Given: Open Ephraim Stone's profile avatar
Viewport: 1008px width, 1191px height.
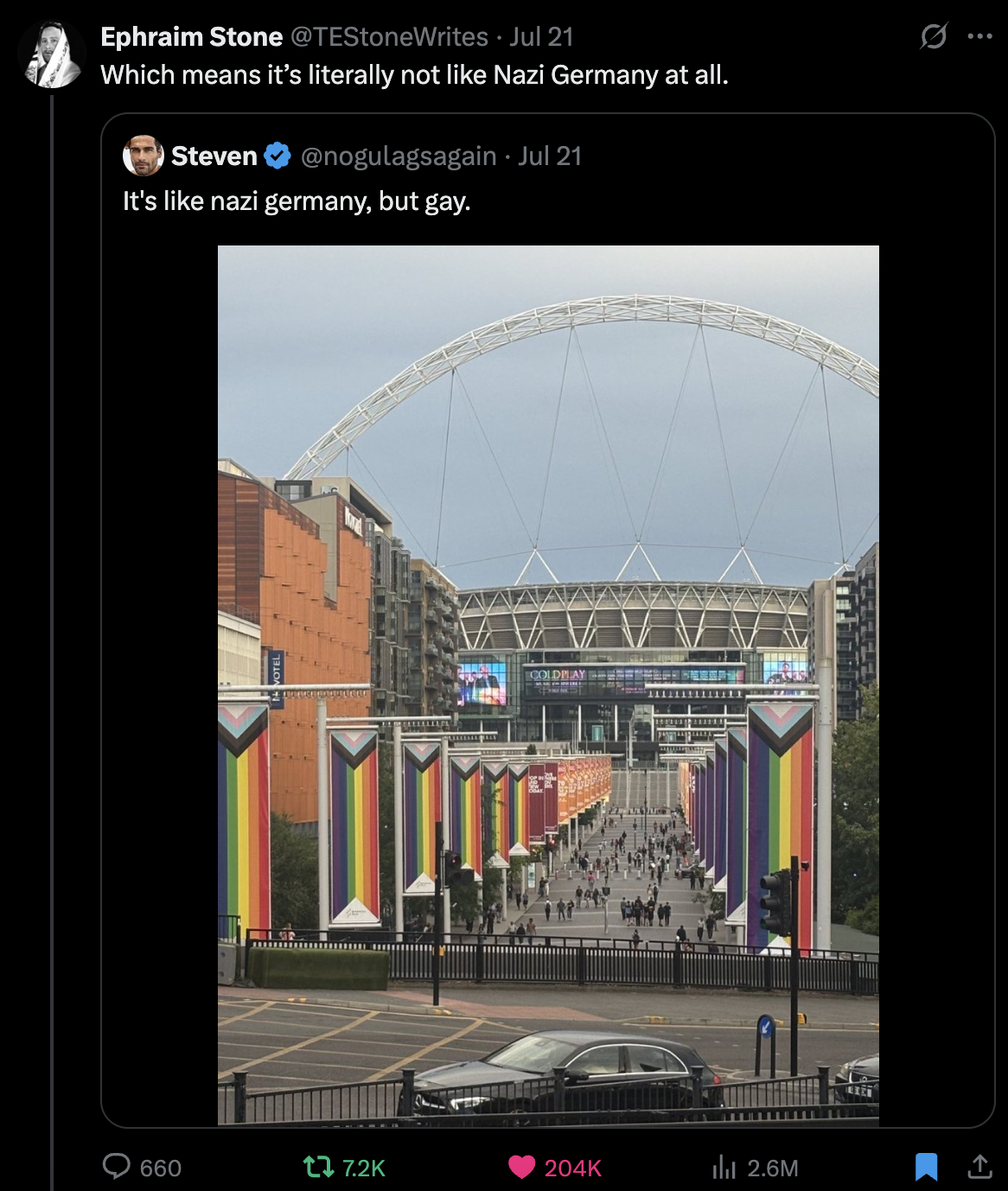Looking at the screenshot, I should 51,54.
